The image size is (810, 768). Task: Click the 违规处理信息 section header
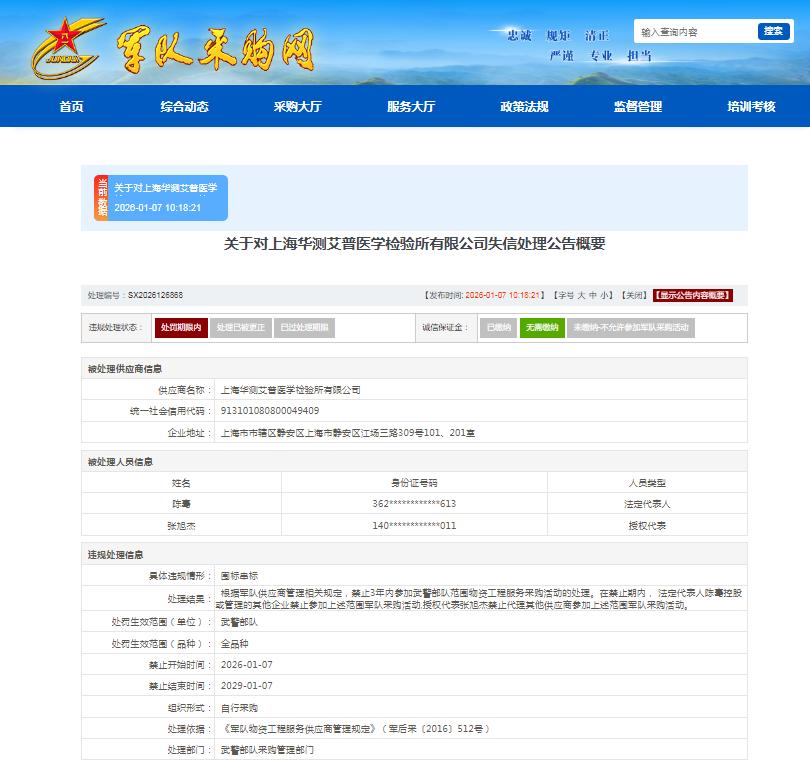(115, 555)
